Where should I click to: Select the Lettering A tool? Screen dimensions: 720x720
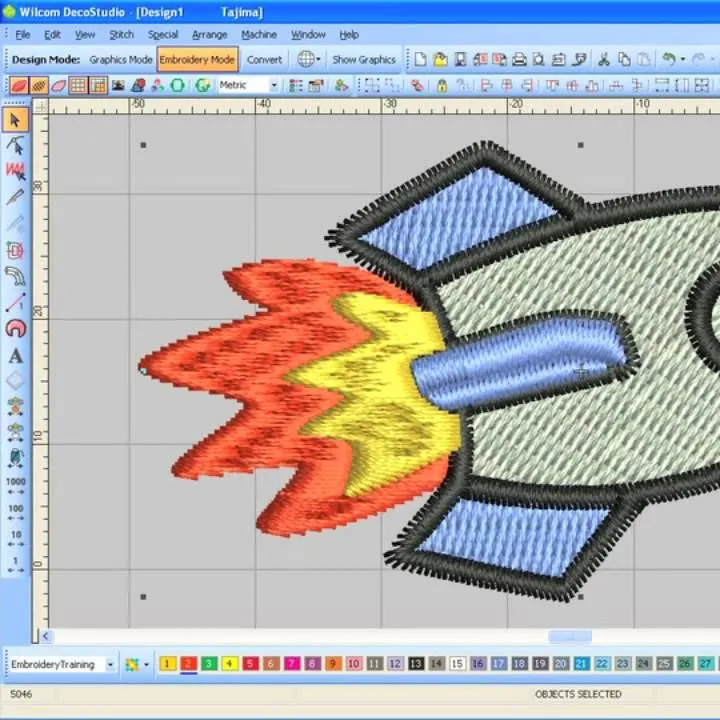pos(16,355)
